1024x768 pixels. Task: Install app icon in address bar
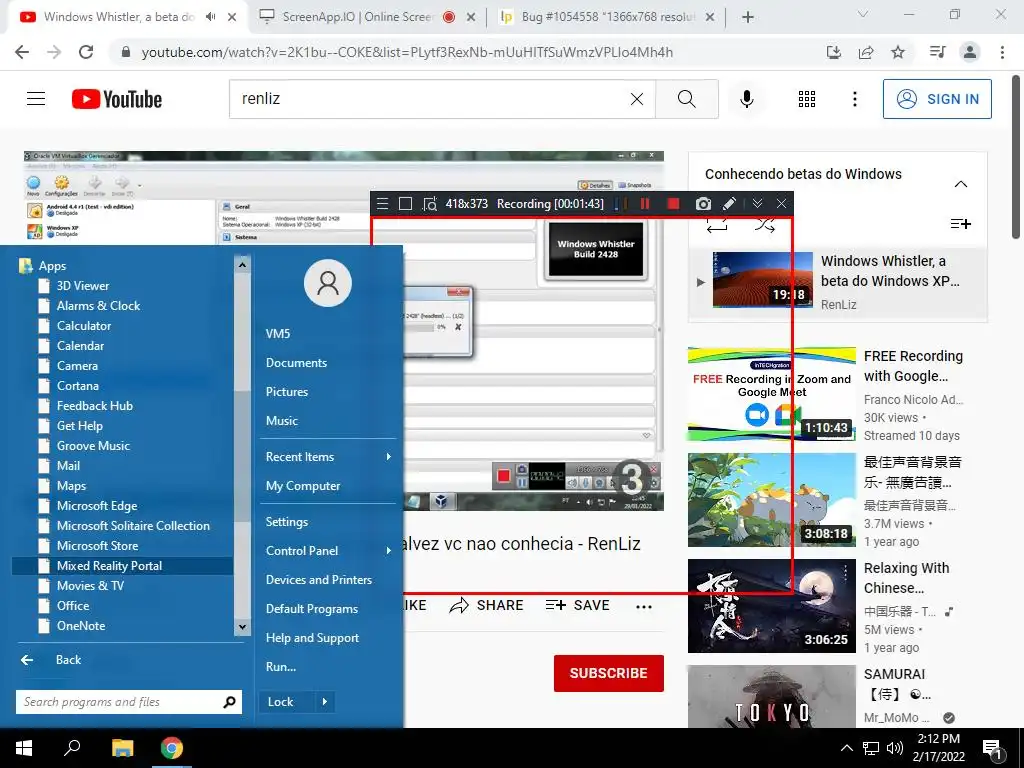pos(833,52)
